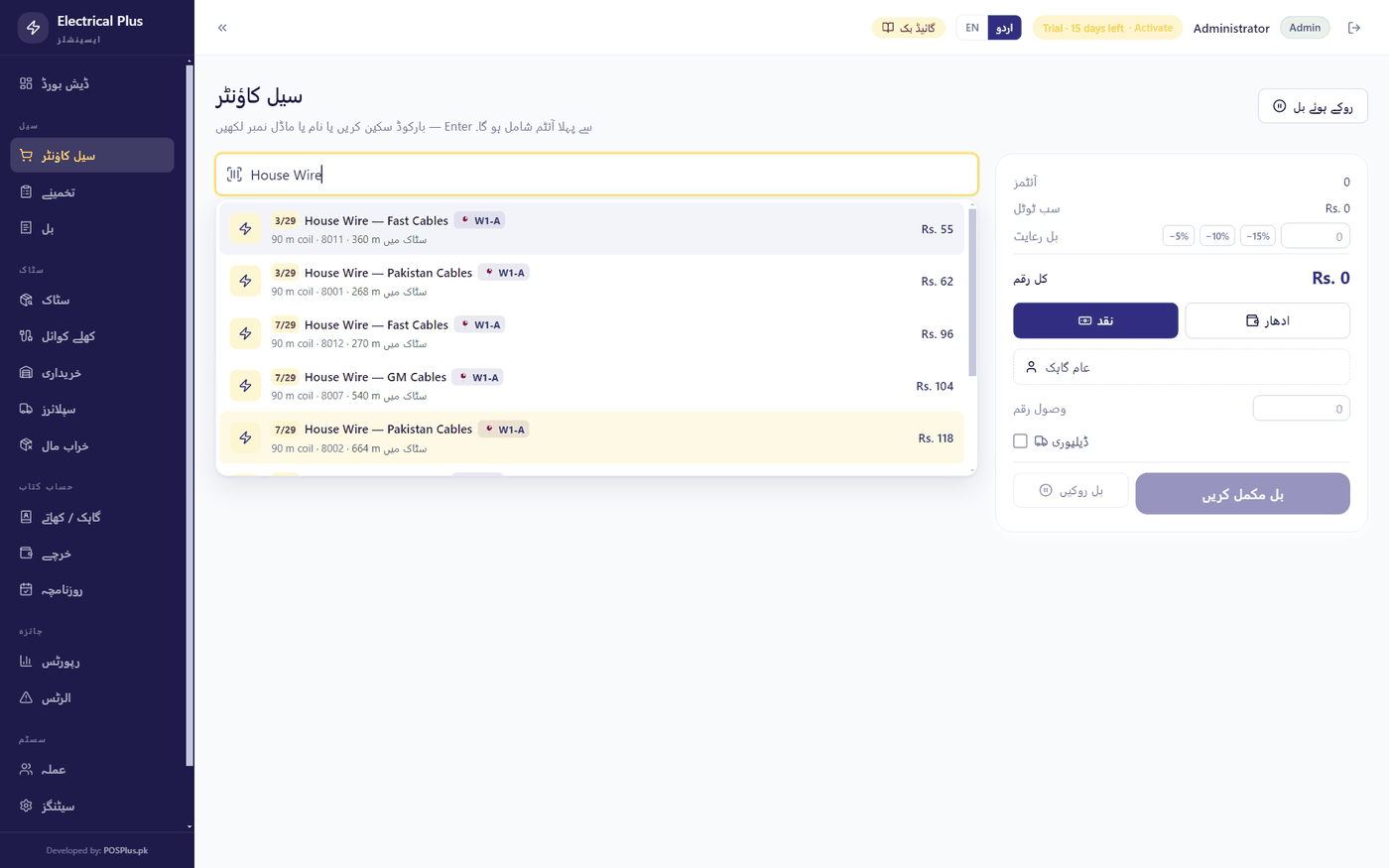1389x868 pixels.
Task: Collapse sidebar with double-chevron icon
Action: click(222, 28)
